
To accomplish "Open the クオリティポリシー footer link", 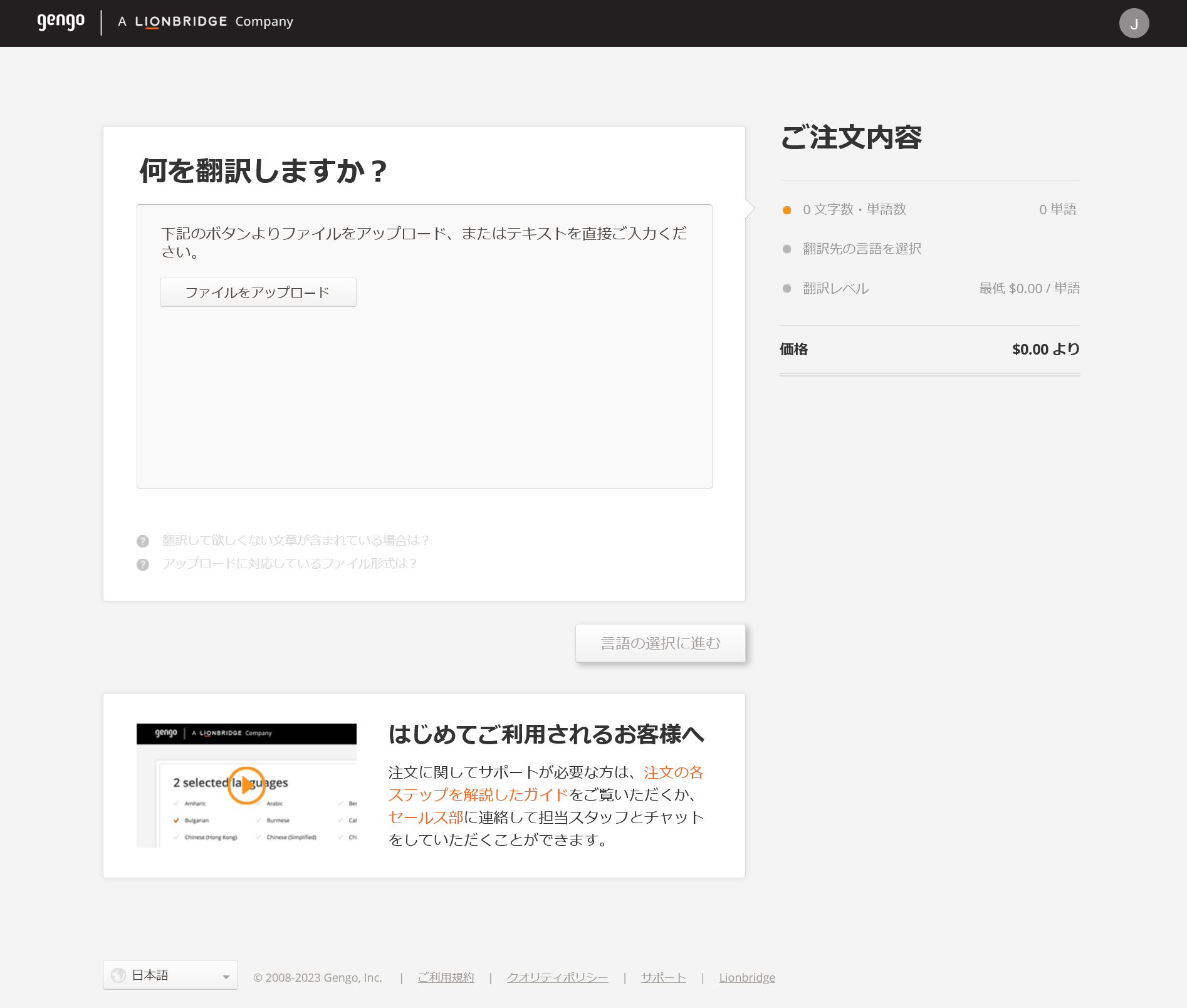I will pyautogui.click(x=557, y=978).
